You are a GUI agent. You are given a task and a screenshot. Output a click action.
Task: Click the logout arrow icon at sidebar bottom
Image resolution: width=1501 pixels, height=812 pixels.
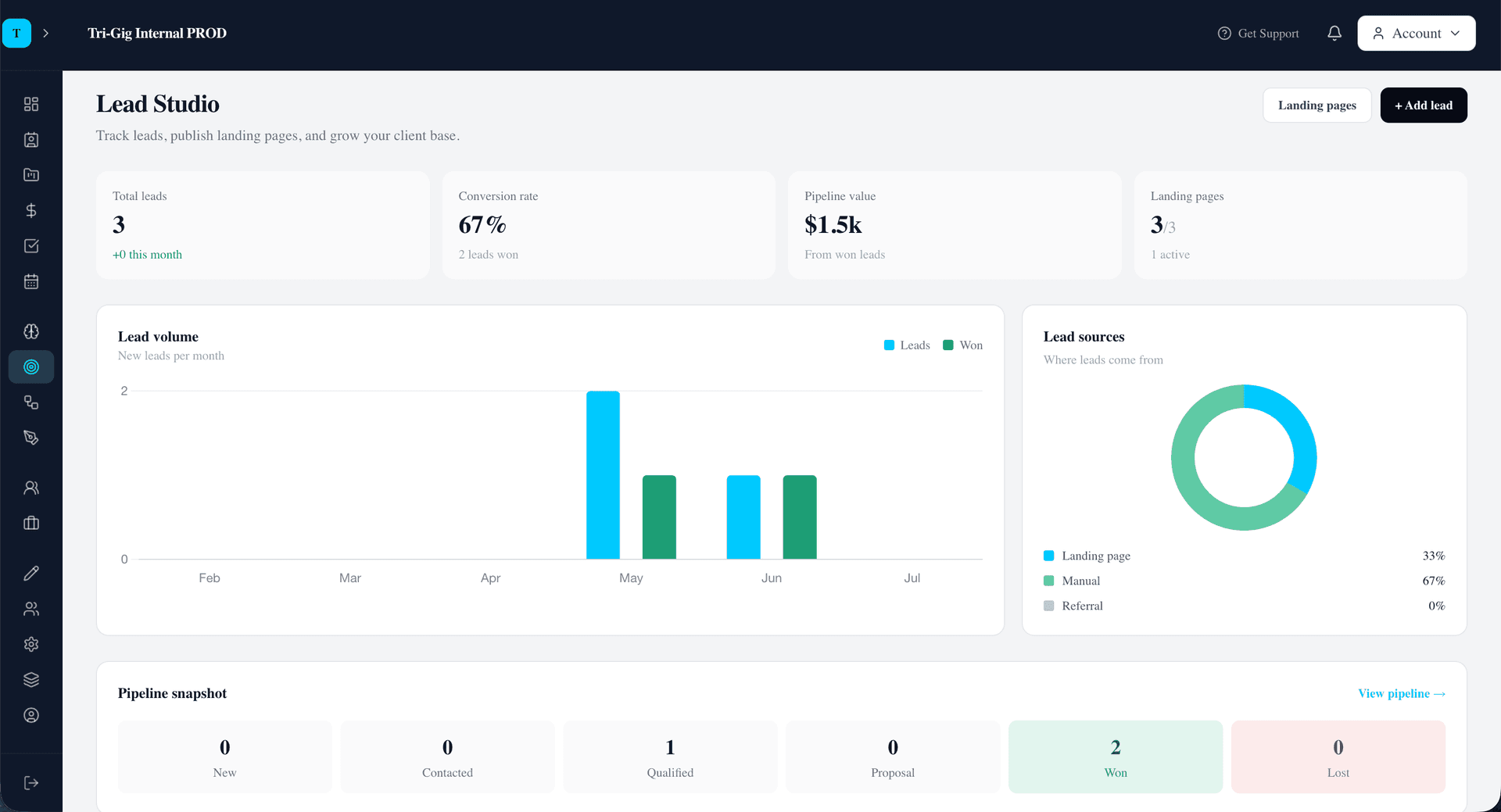[31, 782]
